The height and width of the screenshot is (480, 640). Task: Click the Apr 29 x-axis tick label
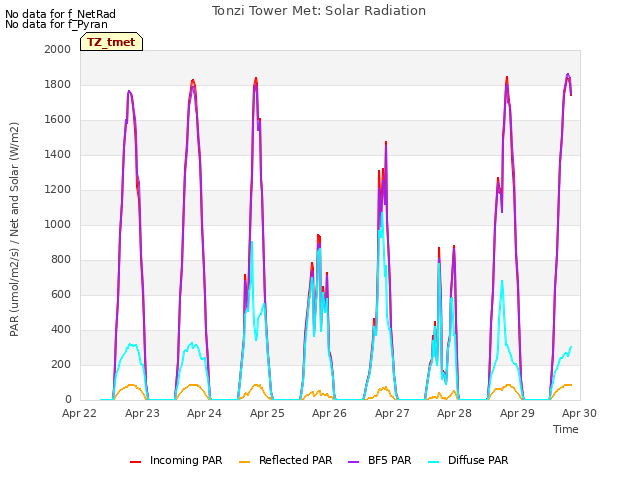(517, 413)
